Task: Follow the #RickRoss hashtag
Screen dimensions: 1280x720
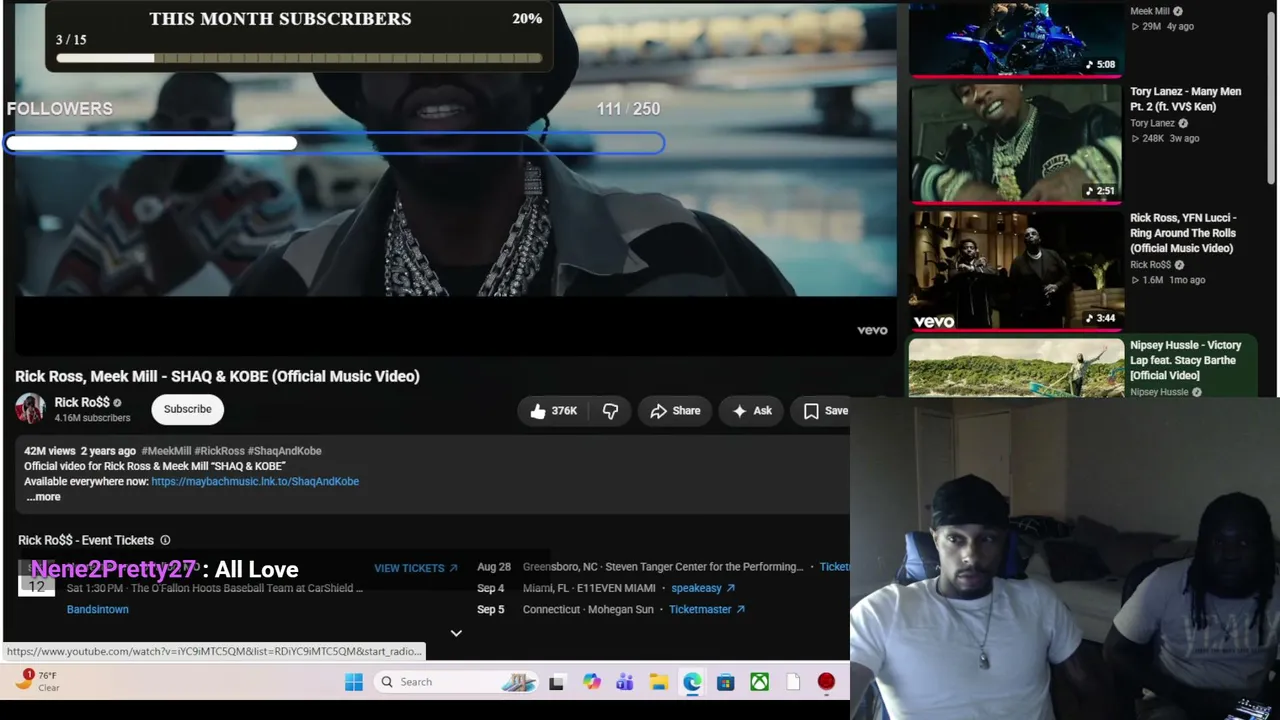Action: 219,451
